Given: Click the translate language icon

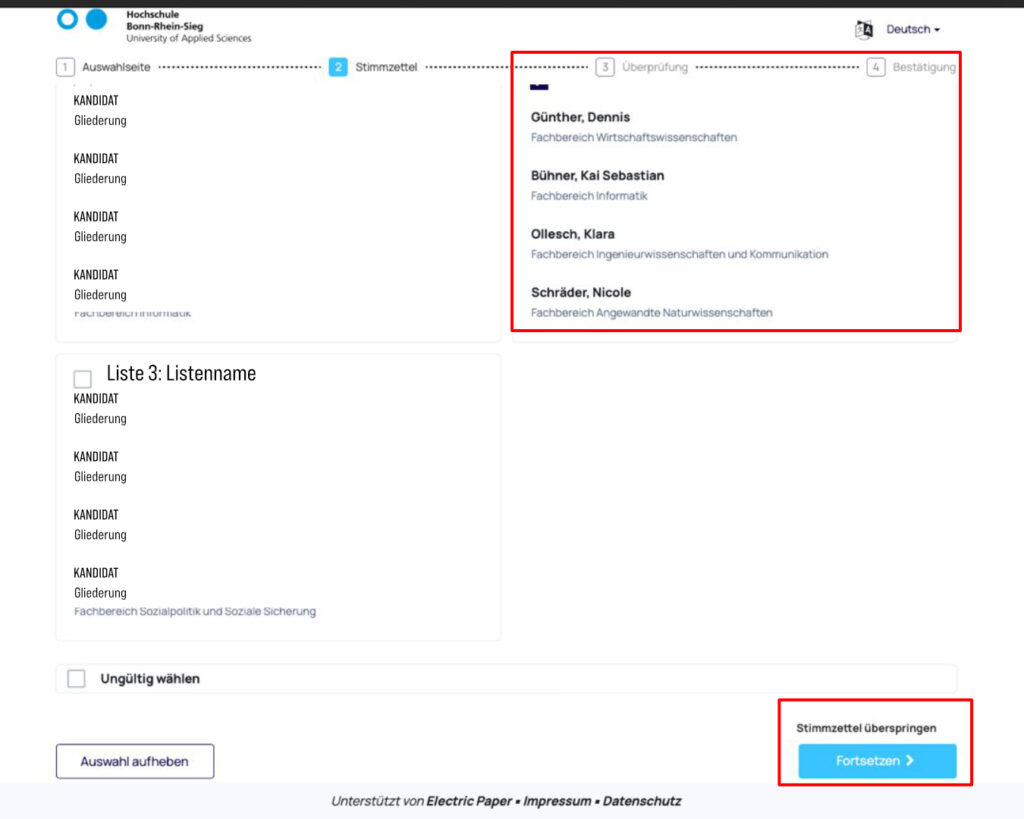Looking at the screenshot, I should 864,29.
